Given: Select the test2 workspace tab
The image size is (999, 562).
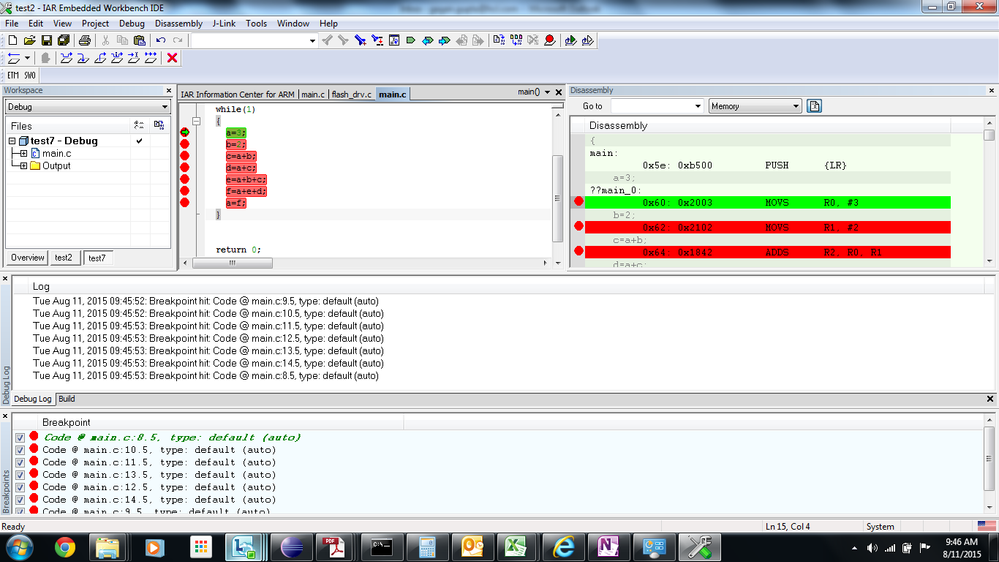Looking at the screenshot, I should 64,258.
